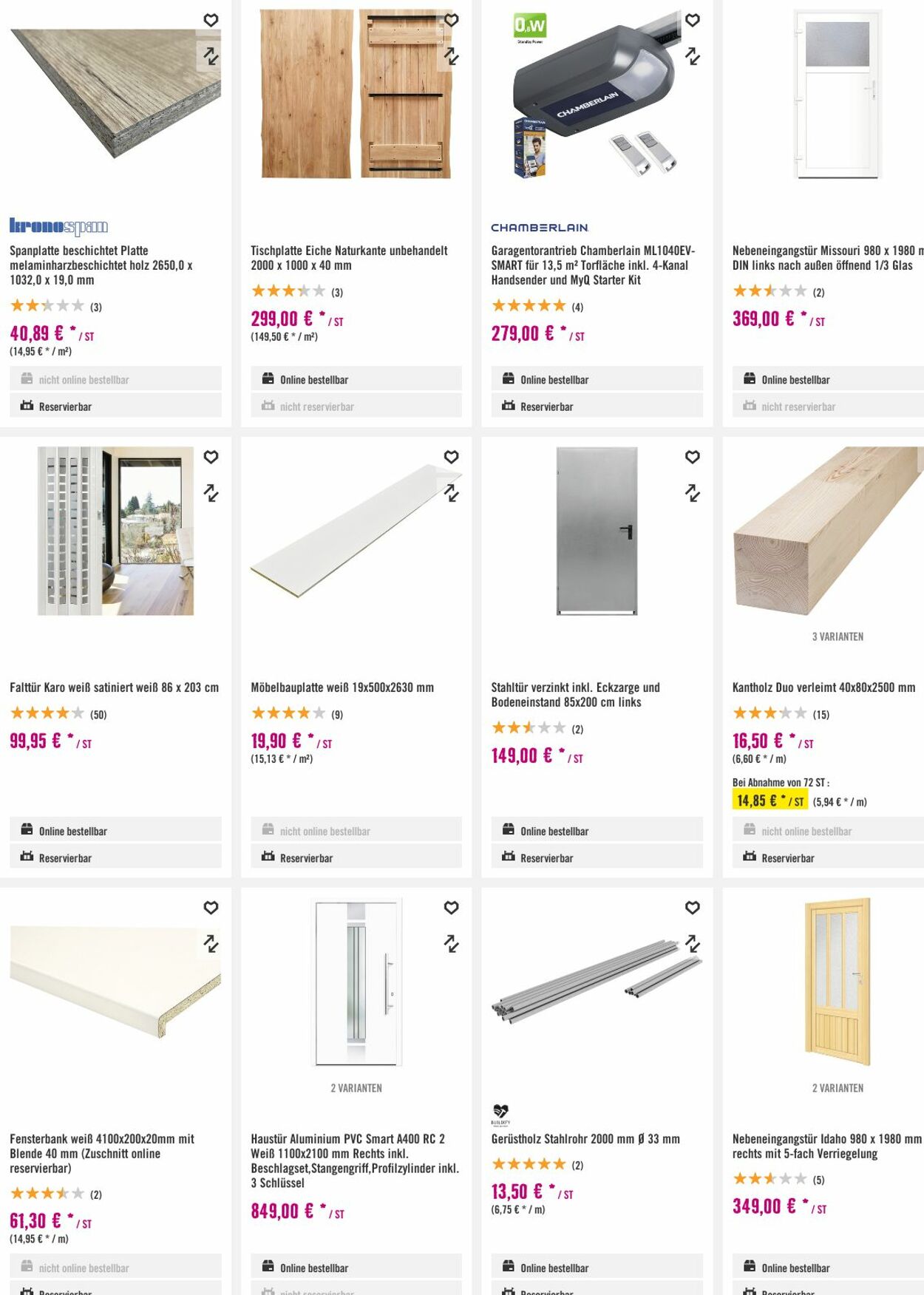Add Falttür Karo weiß to wishlist
Viewport: 924px width, 1295px height.
coord(211,458)
